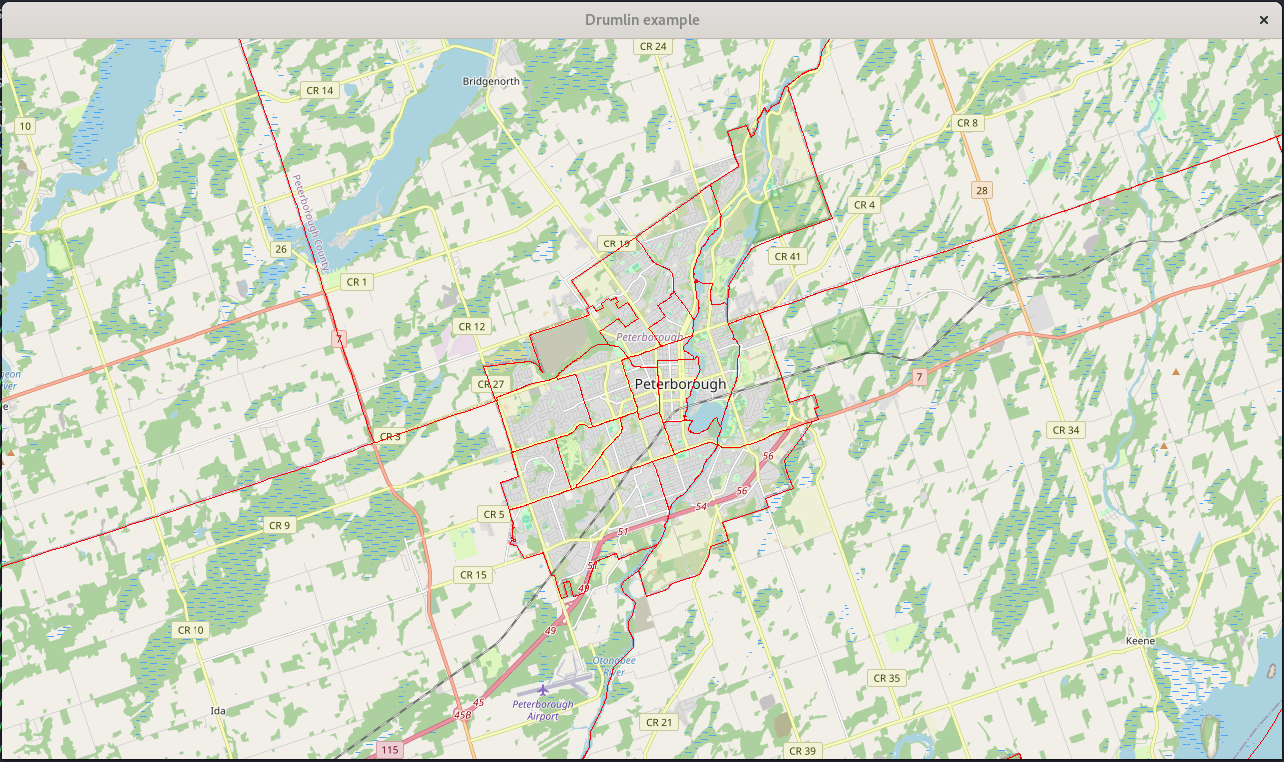This screenshot has height=762, width=1284.
Task: Click the exit 45B number on the highway
Action: pos(462,714)
